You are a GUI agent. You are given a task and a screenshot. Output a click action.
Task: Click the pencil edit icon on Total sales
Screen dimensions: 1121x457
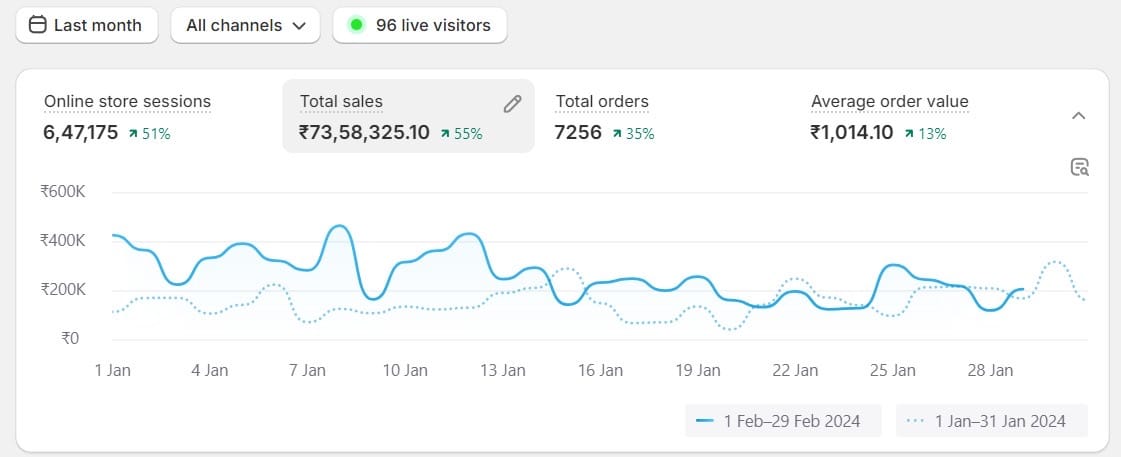(x=512, y=103)
